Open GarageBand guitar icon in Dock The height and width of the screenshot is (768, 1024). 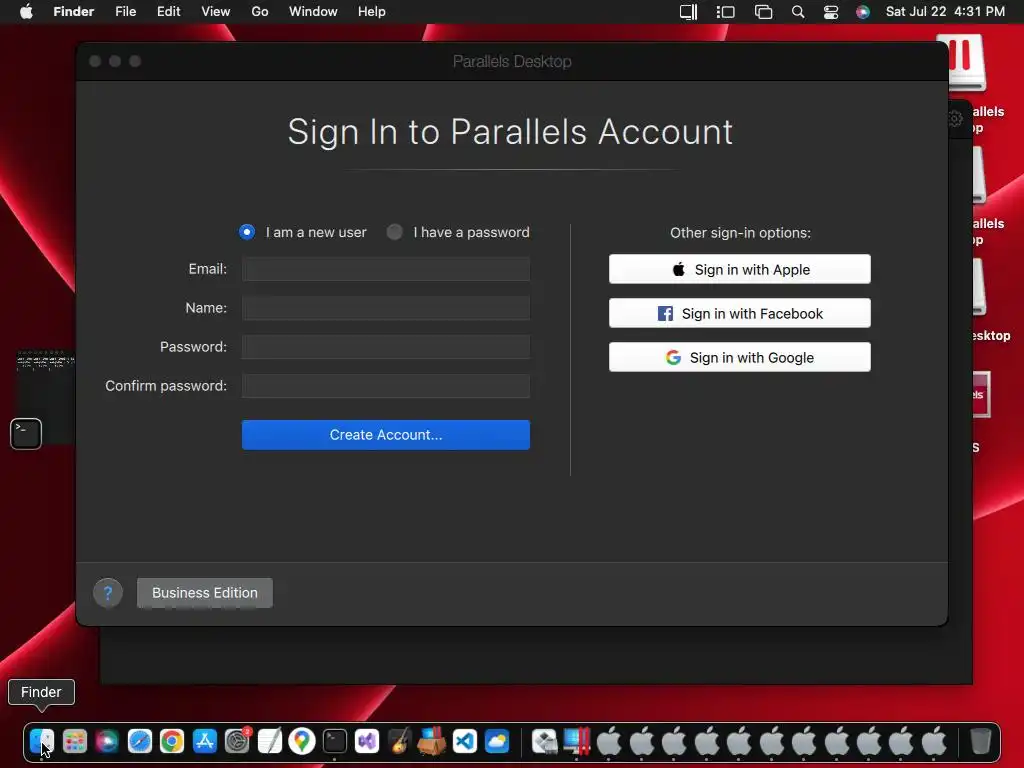coord(400,741)
